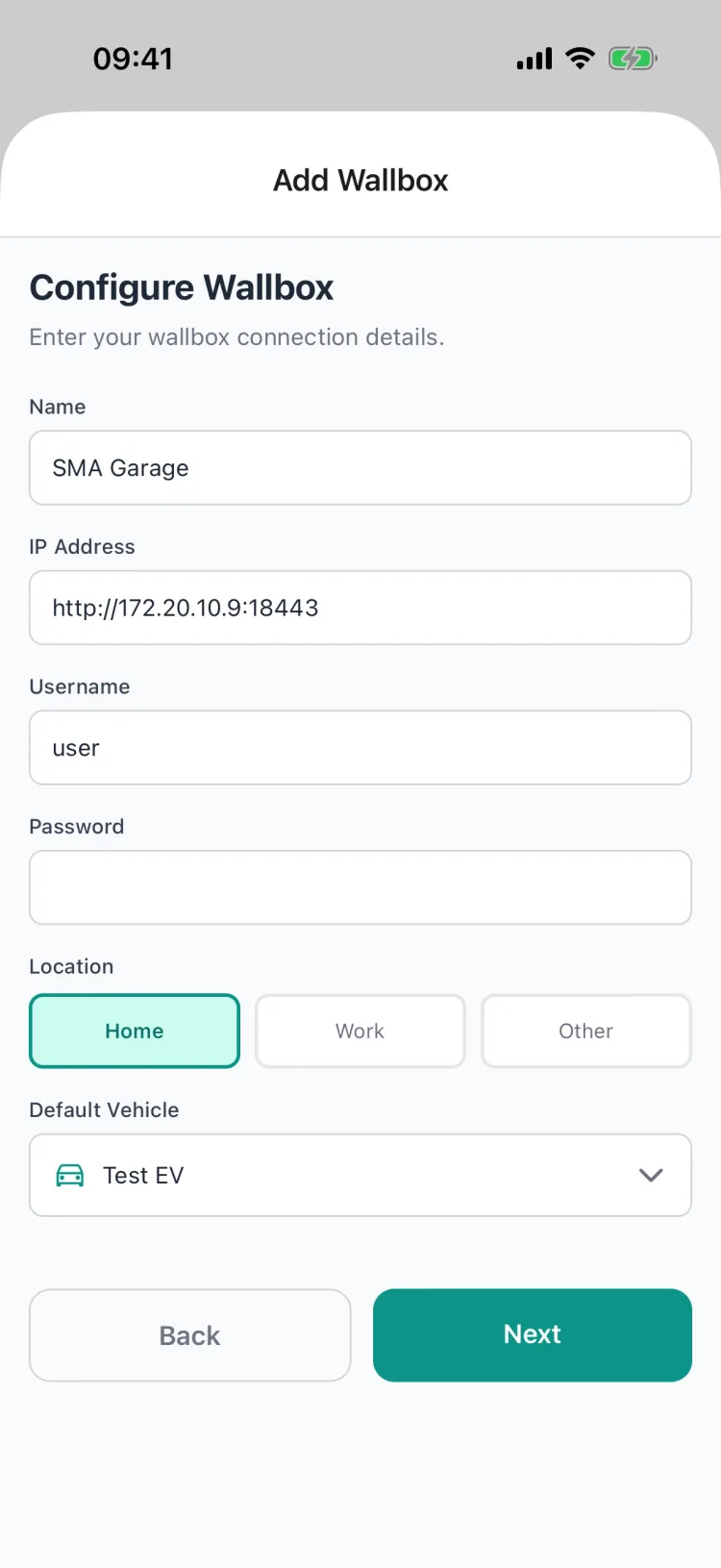Click the IP Address label
This screenshot has height=1568, width=721.
coord(83,546)
